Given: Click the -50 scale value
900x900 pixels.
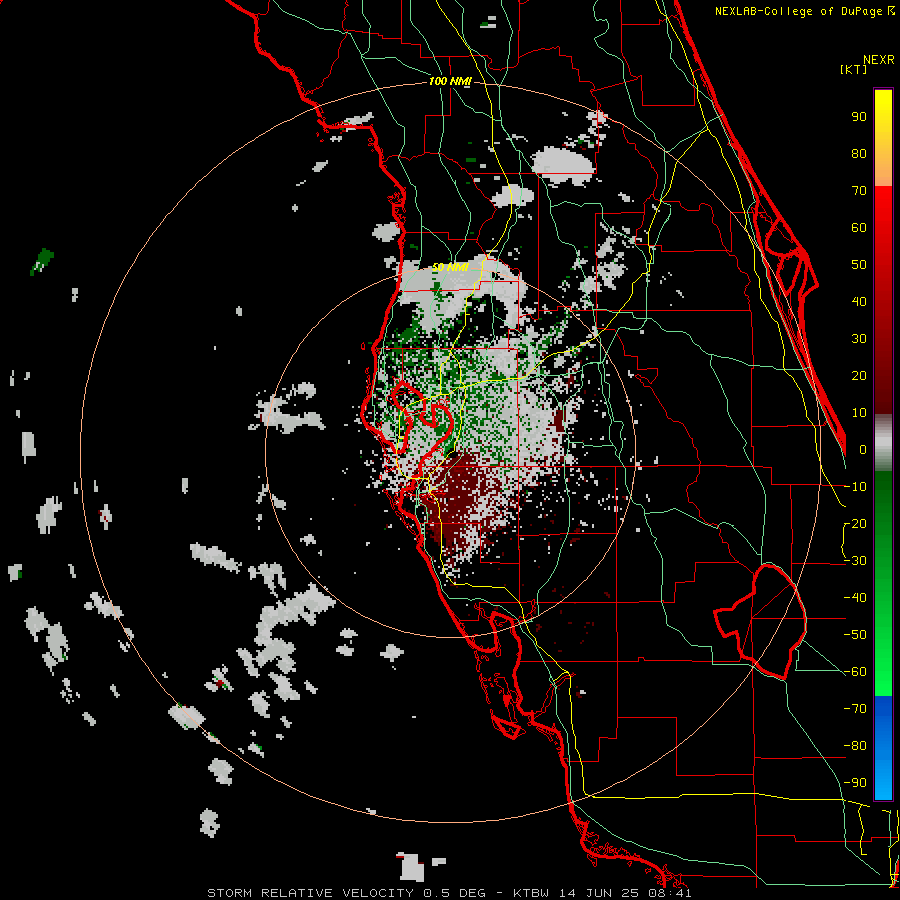Looking at the screenshot, I should 855,635.
